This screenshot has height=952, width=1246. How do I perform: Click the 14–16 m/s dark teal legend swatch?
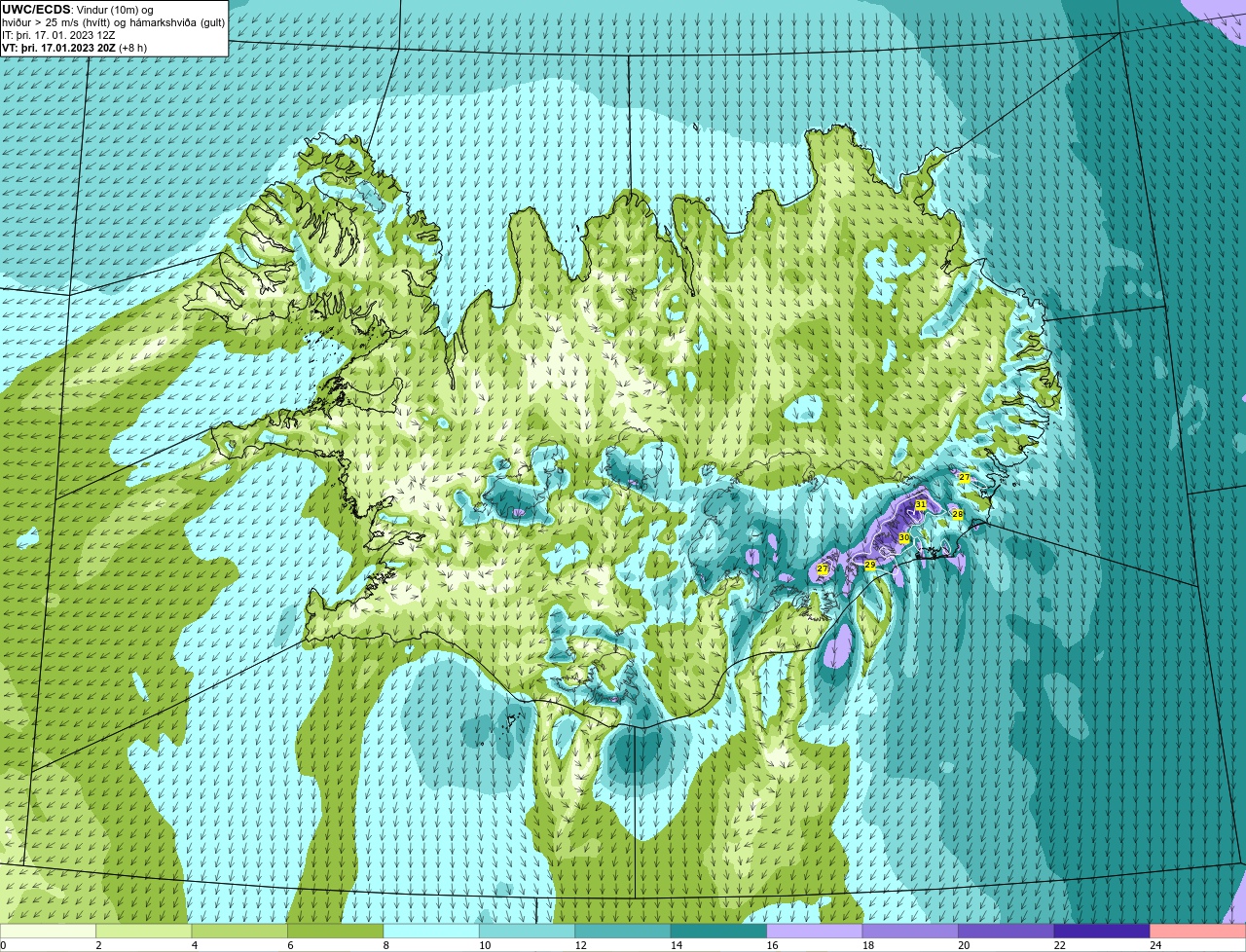(719, 931)
